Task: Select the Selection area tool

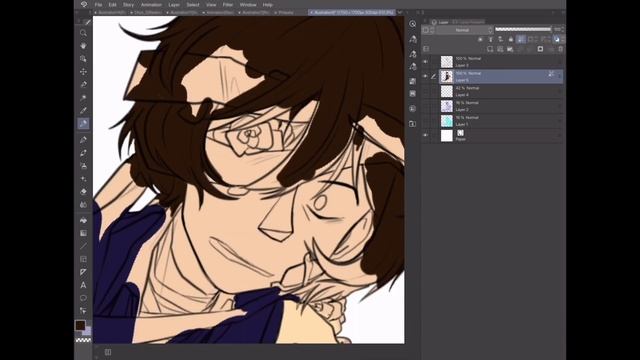Action: click(x=83, y=84)
